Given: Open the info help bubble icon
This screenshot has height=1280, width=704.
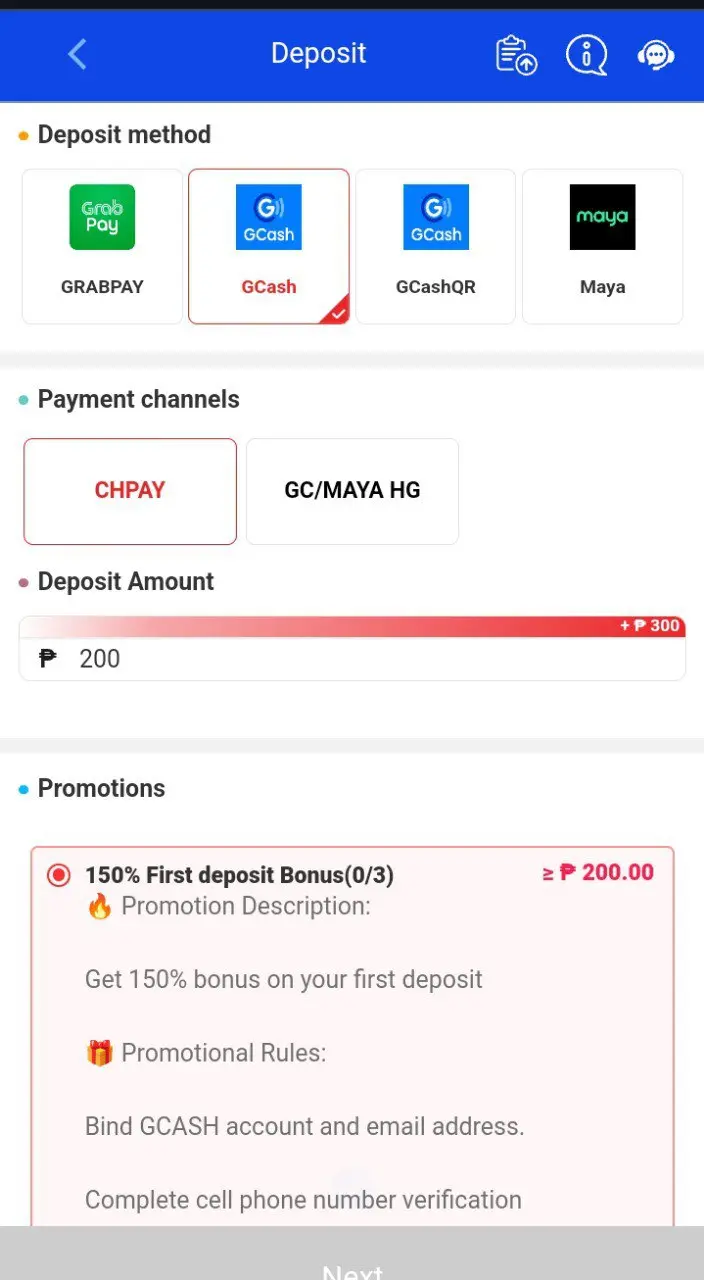Looking at the screenshot, I should tap(586, 54).
